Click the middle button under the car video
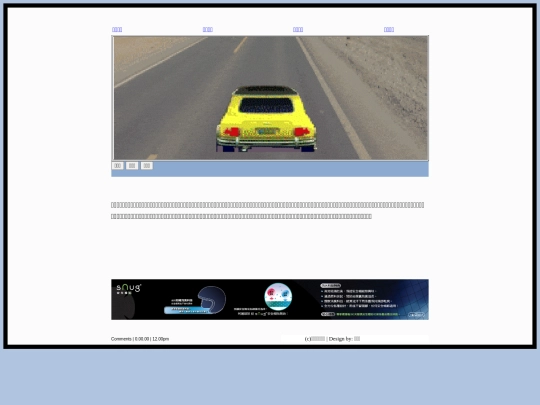The width and height of the screenshot is (540, 405). tap(132, 166)
